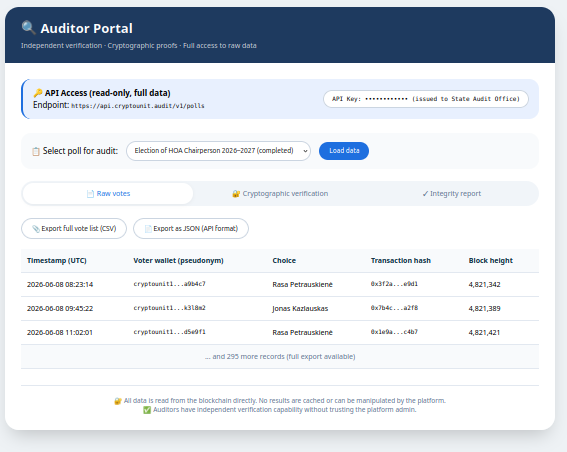Click the lock icon in the Cryptographic verification tab
The image size is (567, 452).
236,194
